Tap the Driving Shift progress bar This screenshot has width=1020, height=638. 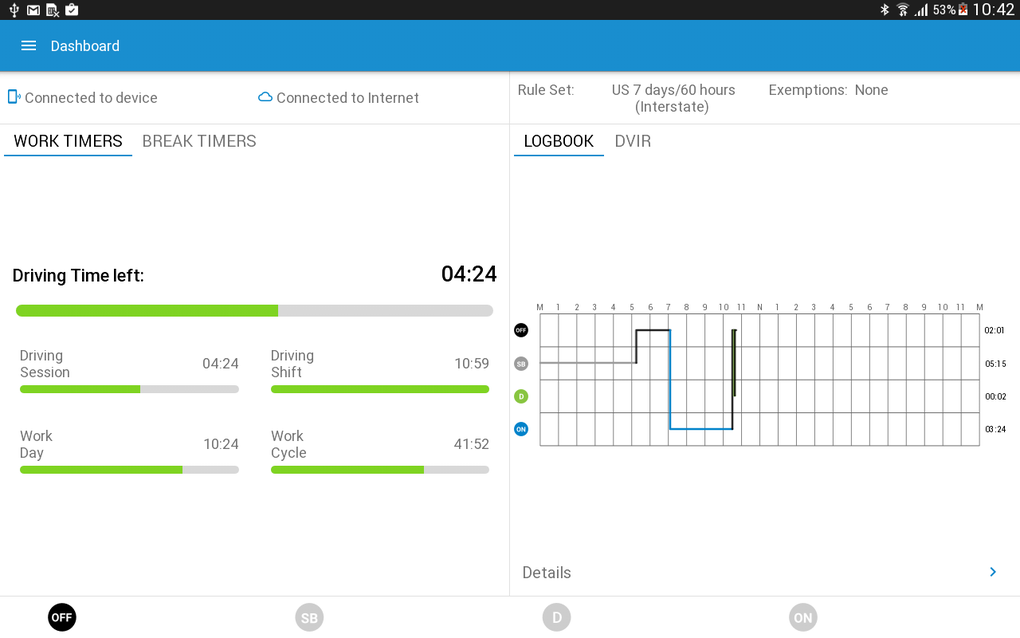[x=380, y=389]
